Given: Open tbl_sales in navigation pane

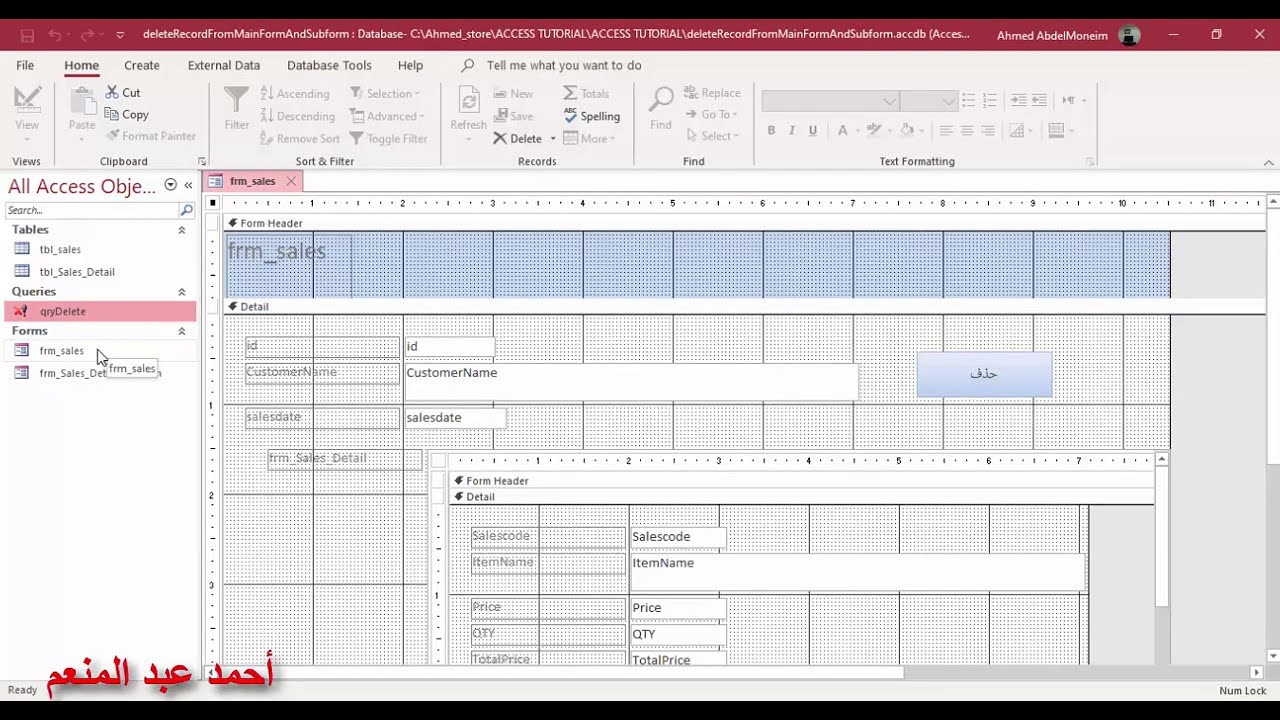Looking at the screenshot, I should tap(60, 249).
